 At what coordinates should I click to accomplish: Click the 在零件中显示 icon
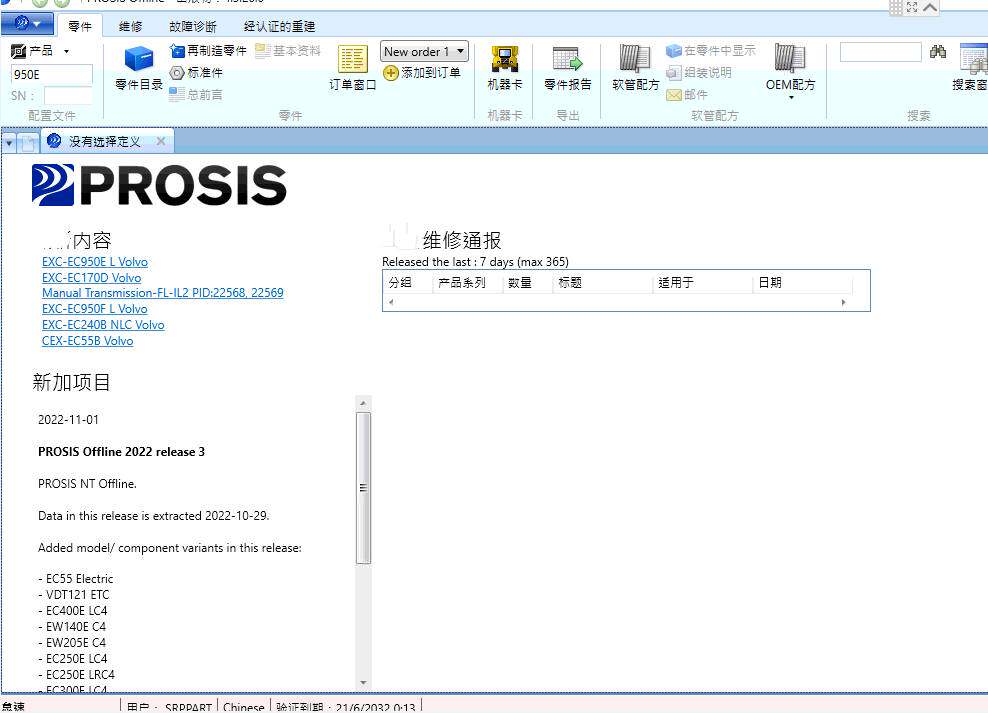(x=674, y=50)
